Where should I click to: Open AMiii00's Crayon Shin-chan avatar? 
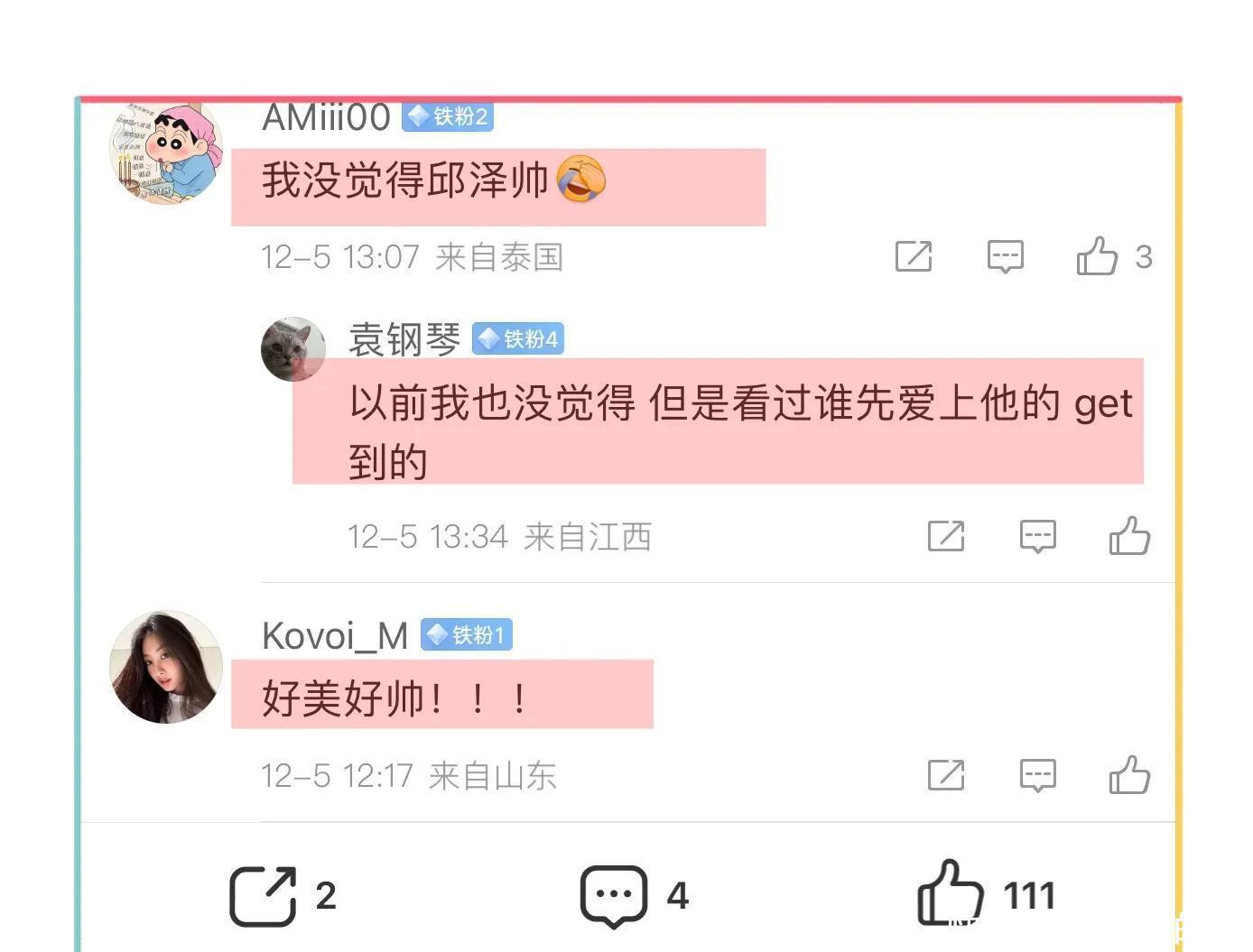coord(166,152)
